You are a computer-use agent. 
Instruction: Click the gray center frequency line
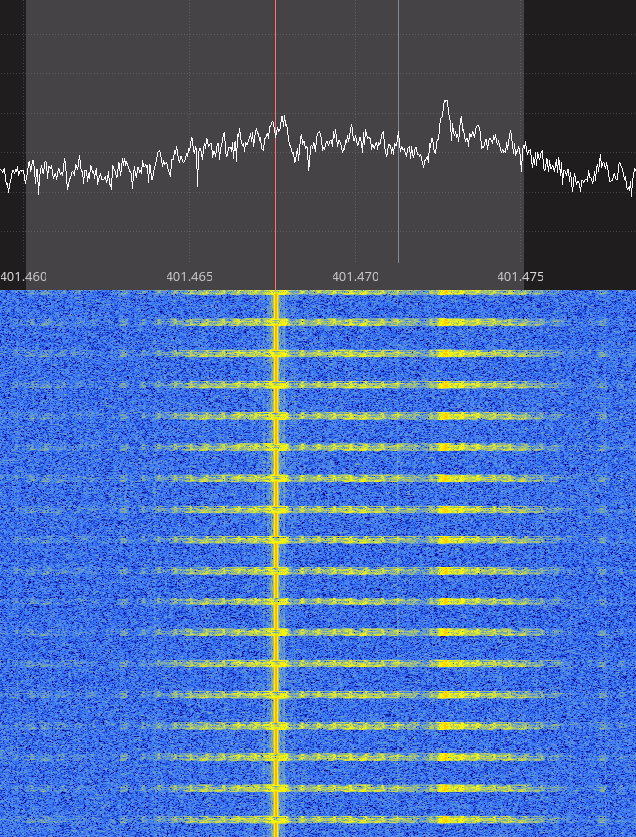[398, 131]
